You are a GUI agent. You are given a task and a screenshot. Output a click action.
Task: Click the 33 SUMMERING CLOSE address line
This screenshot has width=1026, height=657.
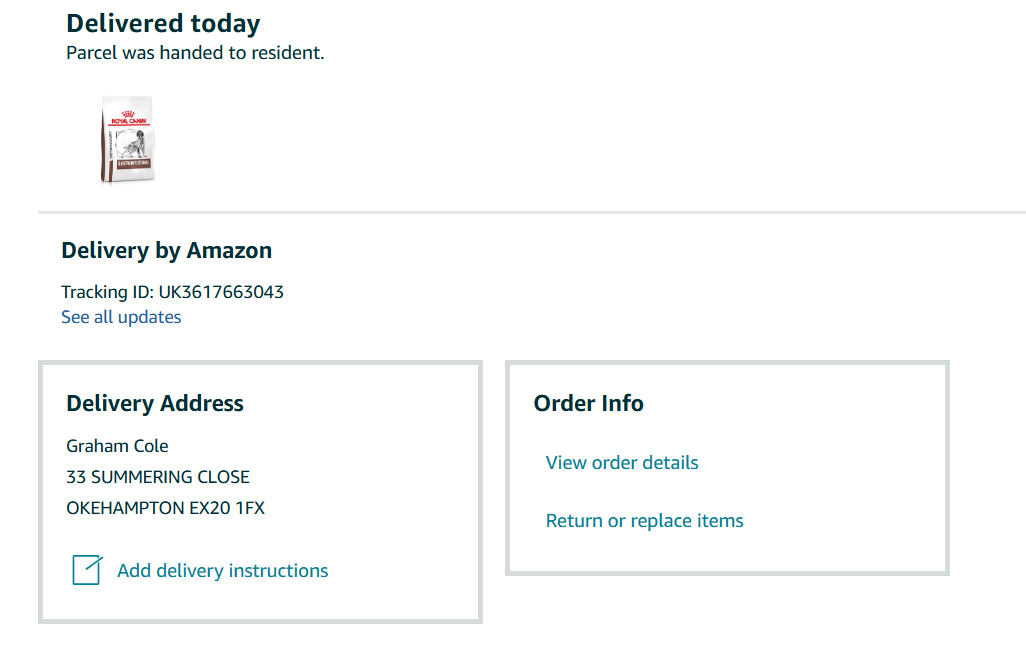tap(158, 477)
